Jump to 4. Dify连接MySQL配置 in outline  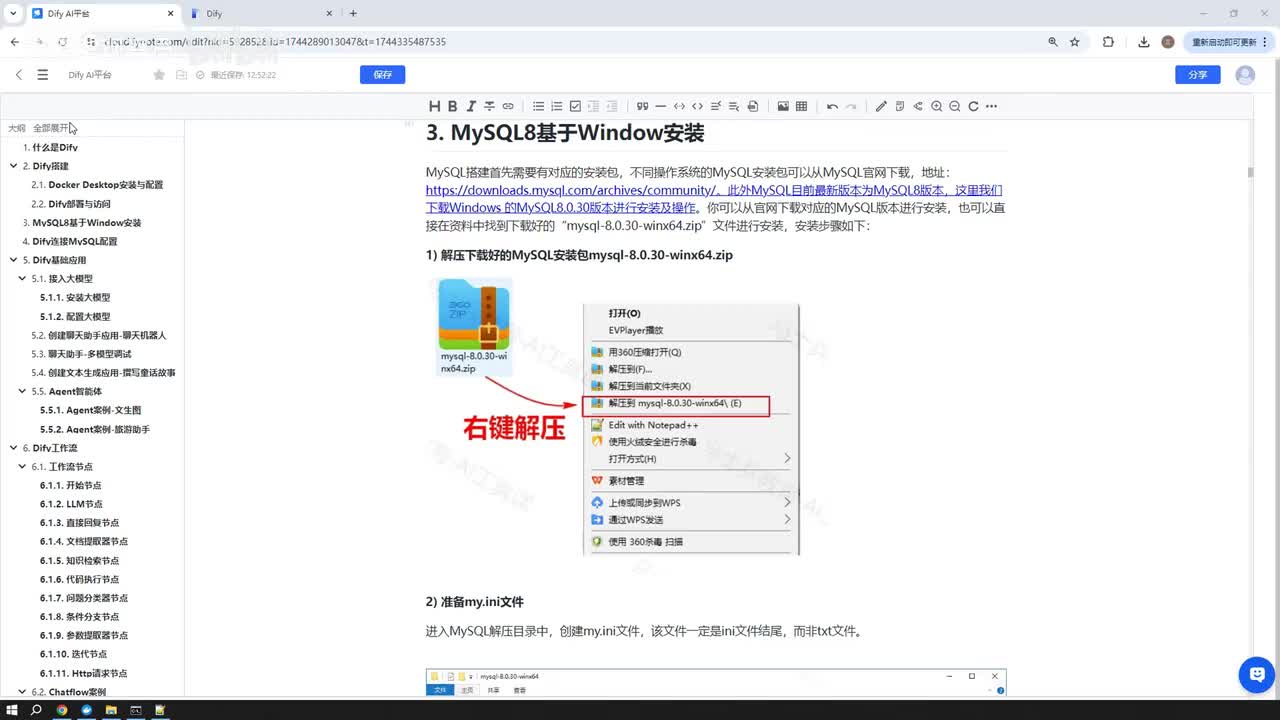70,241
